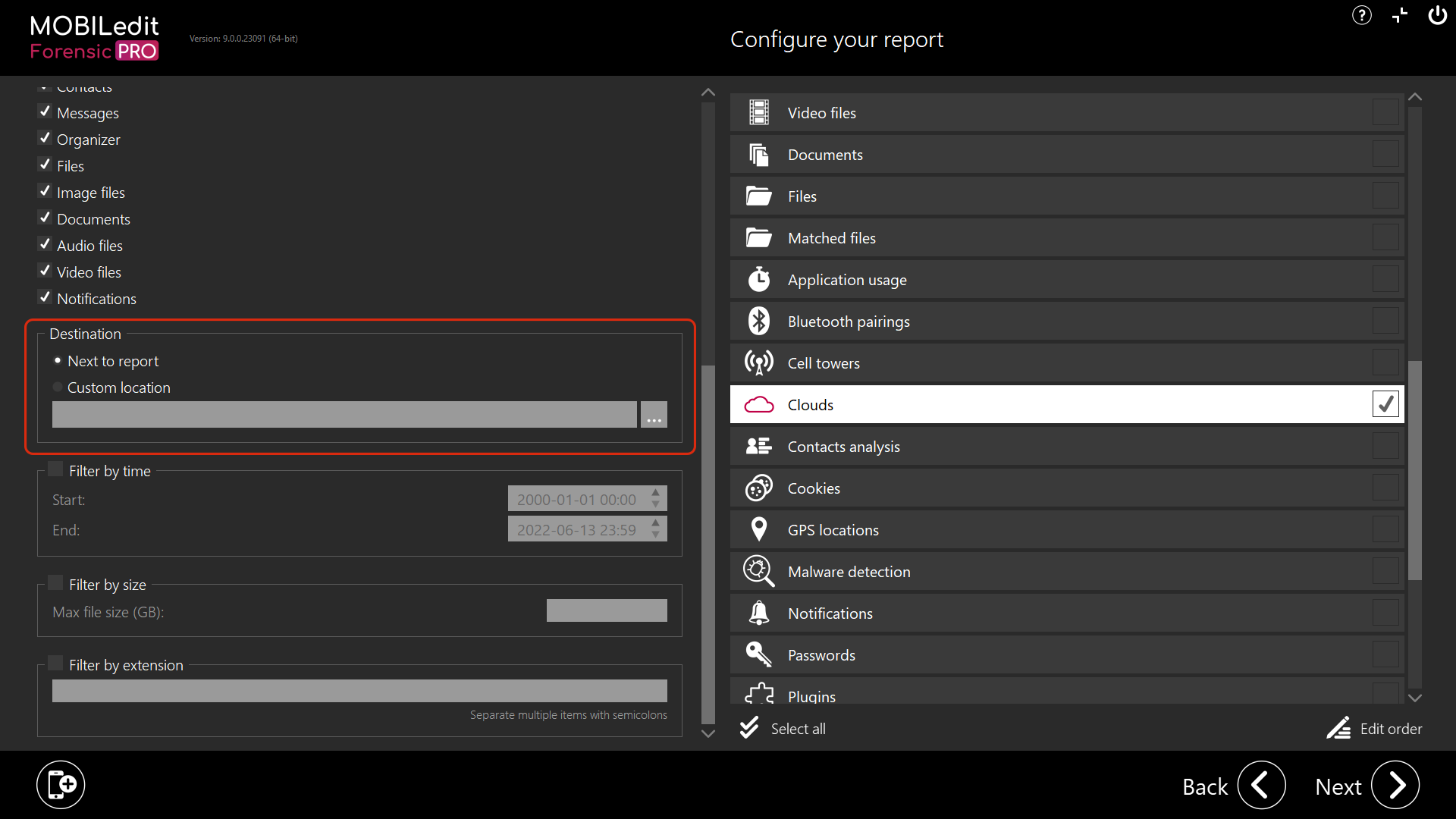Click the upward chevron above the right panel

click(x=1415, y=97)
